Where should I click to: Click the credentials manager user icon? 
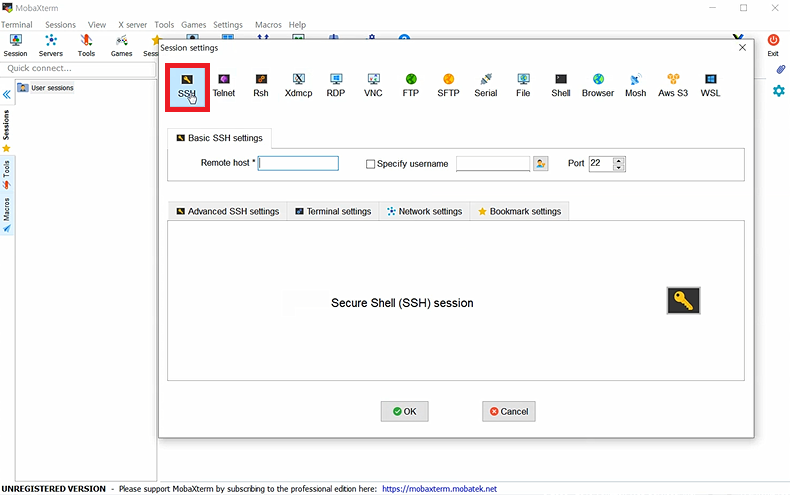point(541,163)
